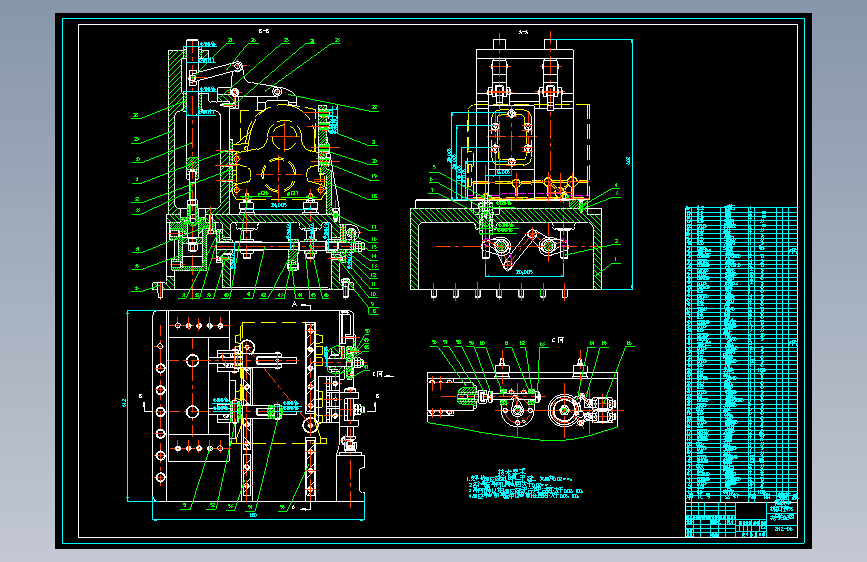Click the C-direction view label above the lower-right view

[x=557, y=340]
